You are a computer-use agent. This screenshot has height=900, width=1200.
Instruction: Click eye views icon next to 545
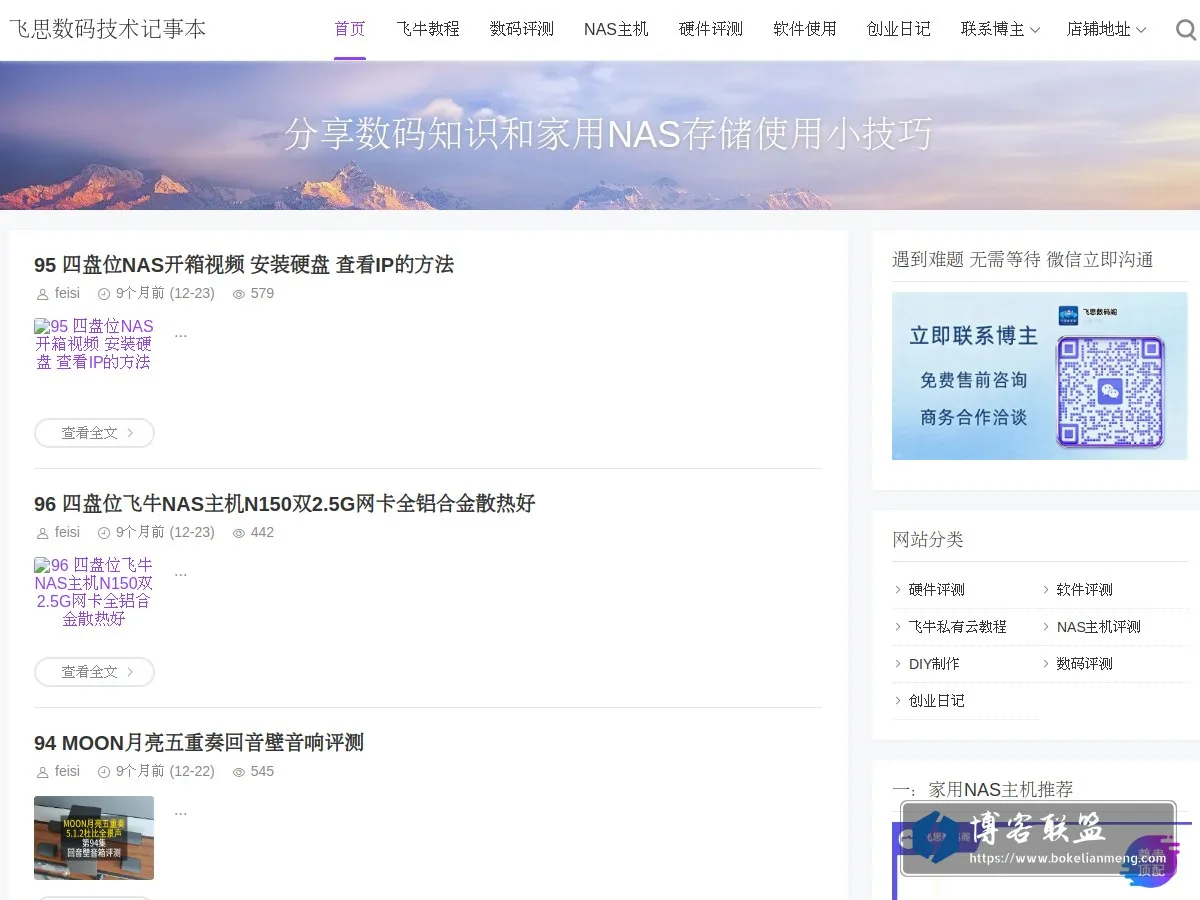(239, 772)
